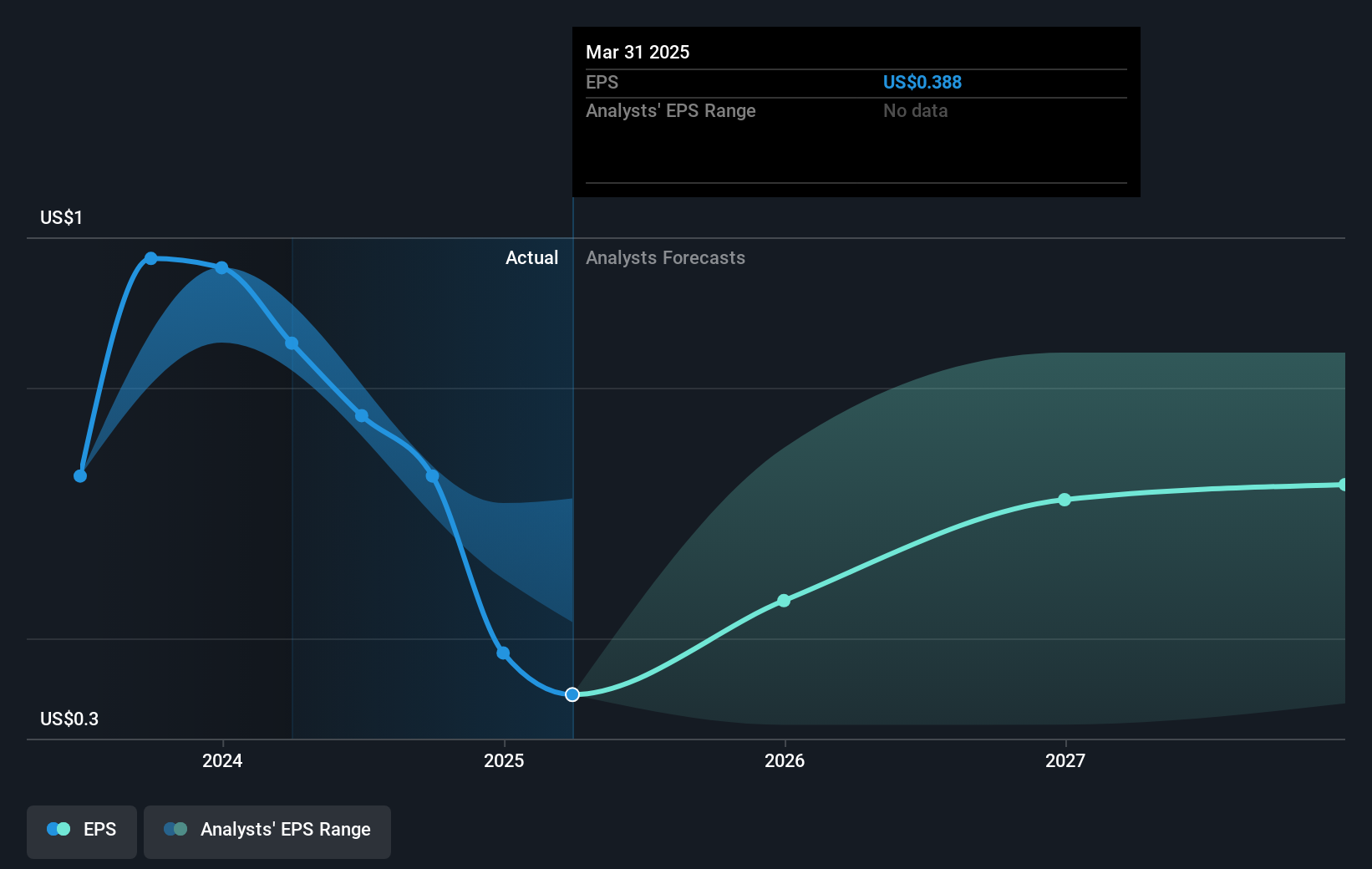
Task: Click the 2025 x-axis label
Action: (x=504, y=760)
